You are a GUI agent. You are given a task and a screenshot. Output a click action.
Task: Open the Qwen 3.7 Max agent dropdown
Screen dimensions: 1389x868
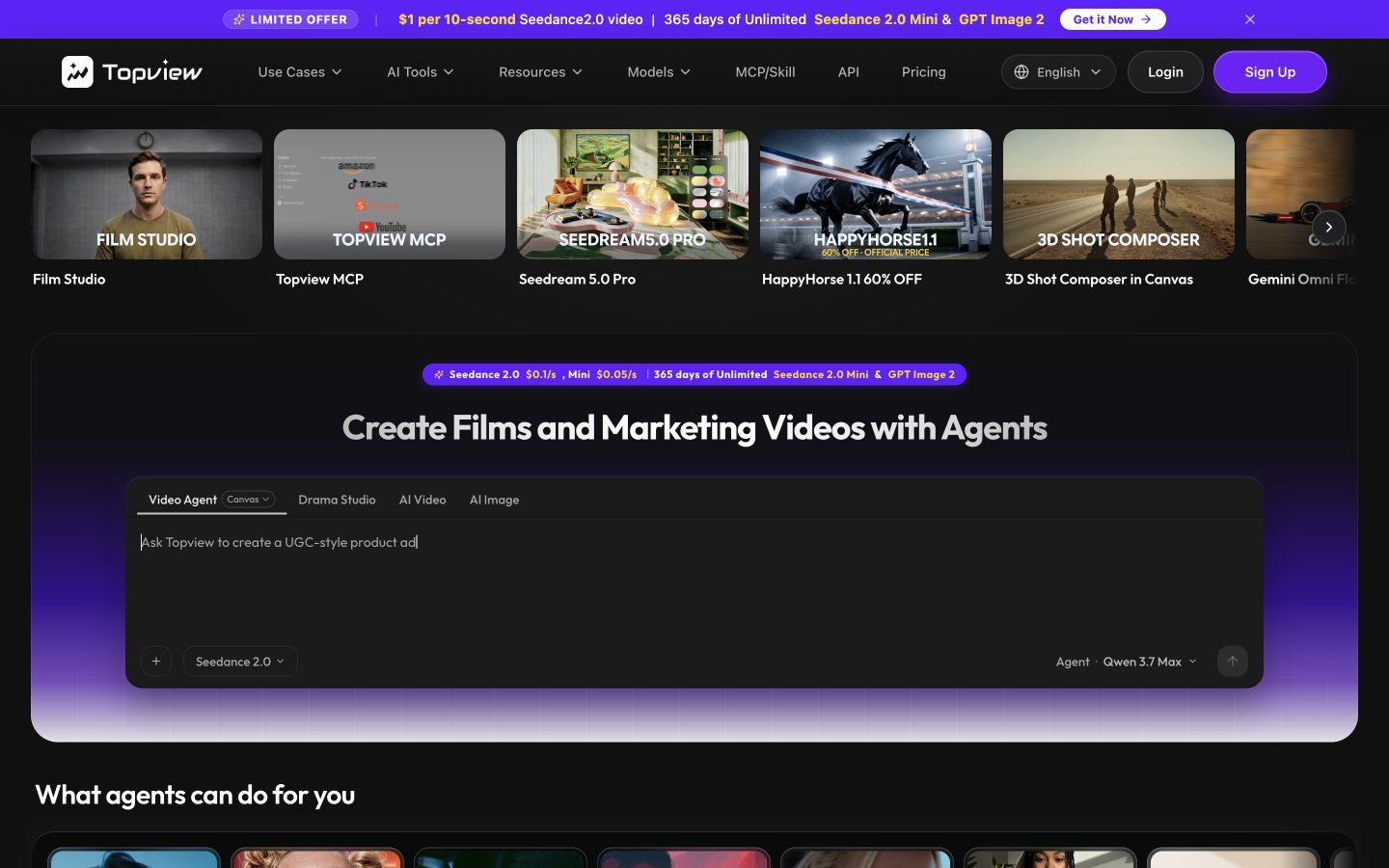point(1150,662)
